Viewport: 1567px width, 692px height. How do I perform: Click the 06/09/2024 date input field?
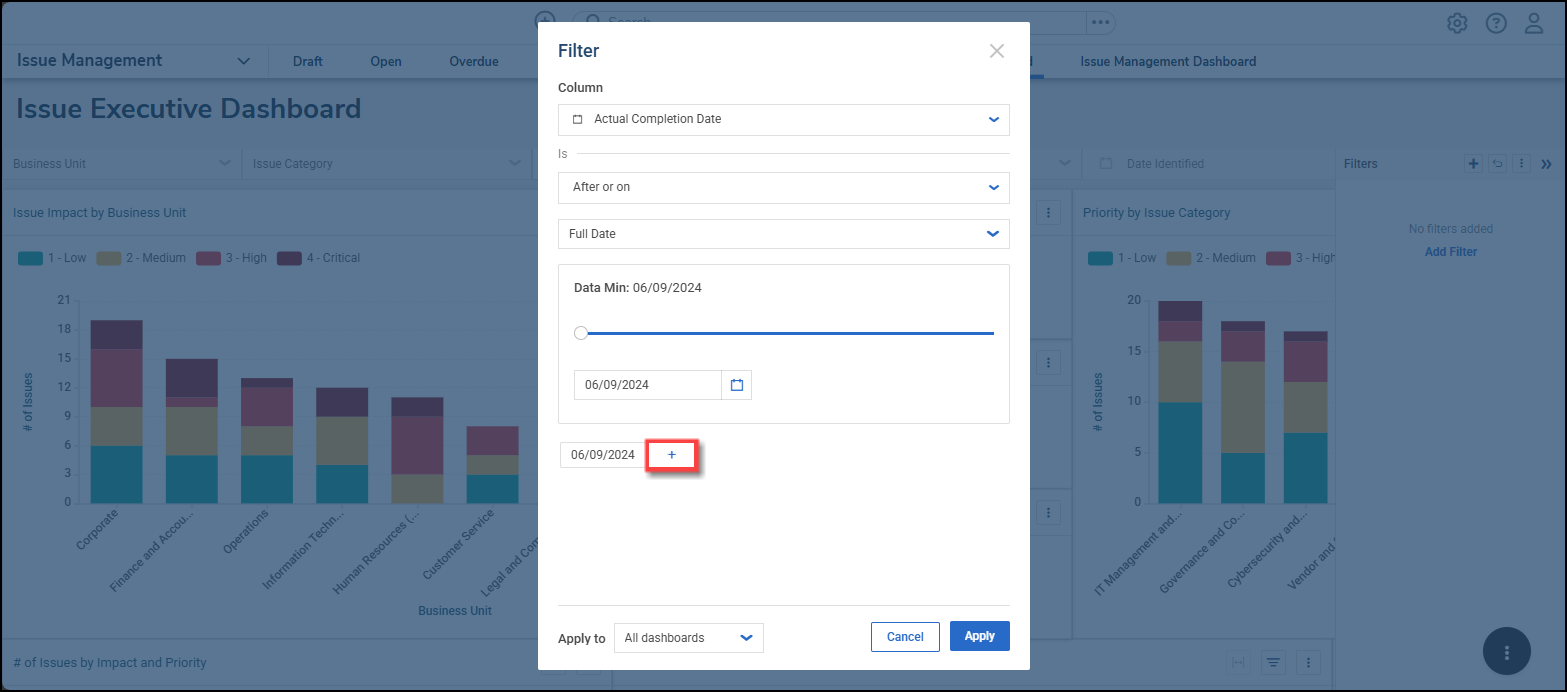[x=647, y=385]
